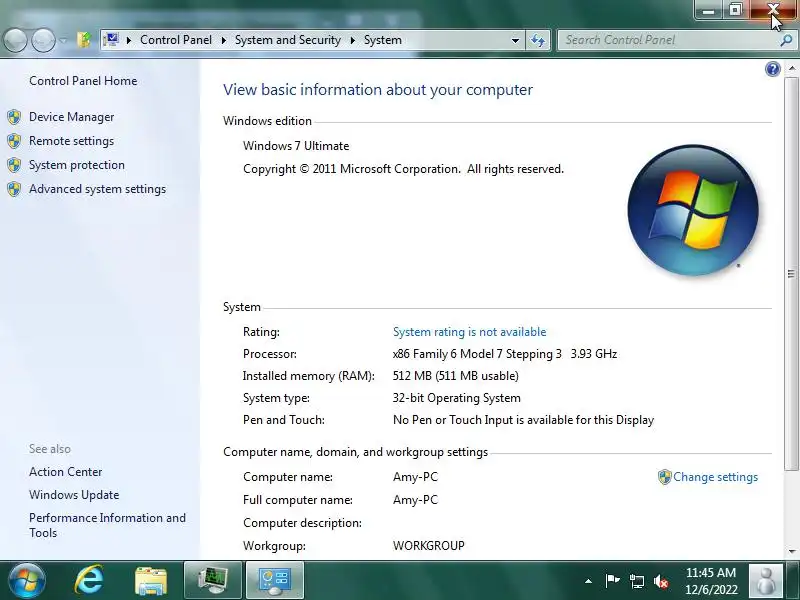Click the Refresh button beside address bar
800x600 pixels.
click(538, 40)
